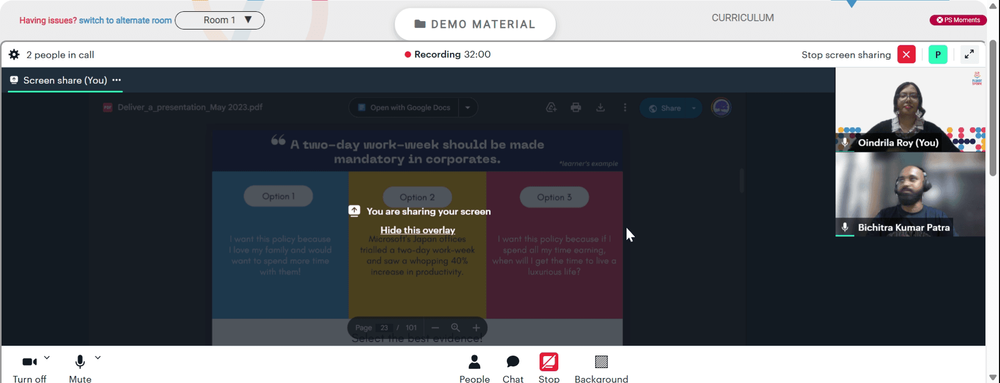Open the Demo Material folder
Image resolution: width=1000 pixels, height=383 pixels.
click(x=475, y=24)
